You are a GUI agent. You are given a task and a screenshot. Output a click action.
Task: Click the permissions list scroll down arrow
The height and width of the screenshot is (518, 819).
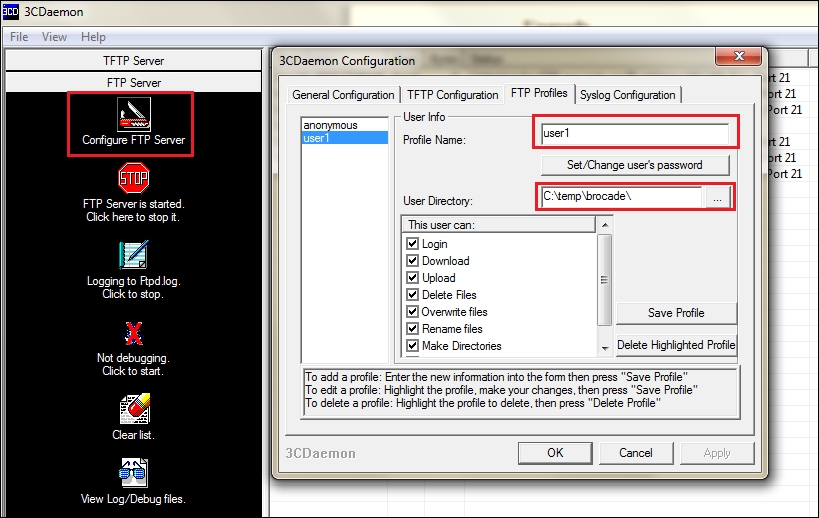pyautogui.click(x=605, y=348)
